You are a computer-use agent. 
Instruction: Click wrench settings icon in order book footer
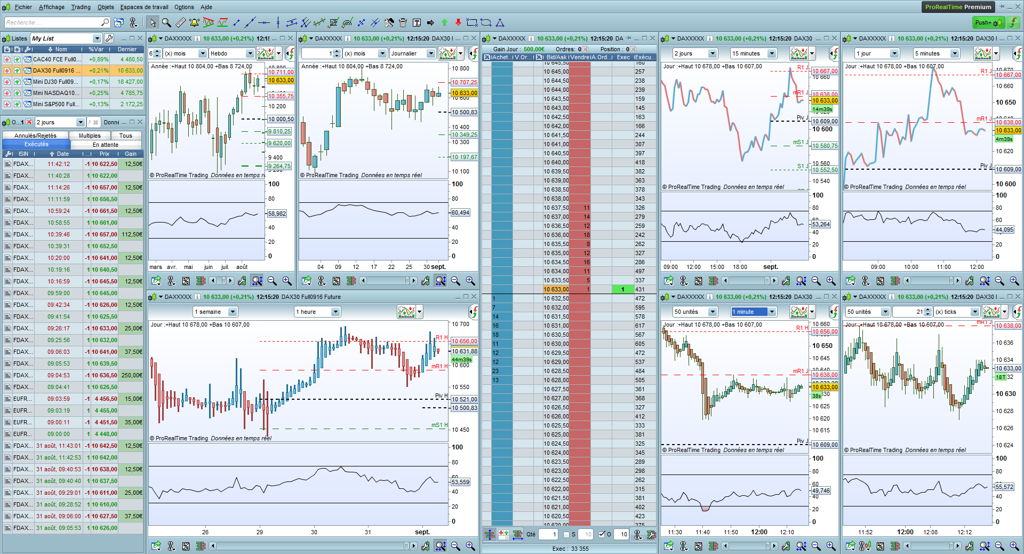tap(651, 534)
